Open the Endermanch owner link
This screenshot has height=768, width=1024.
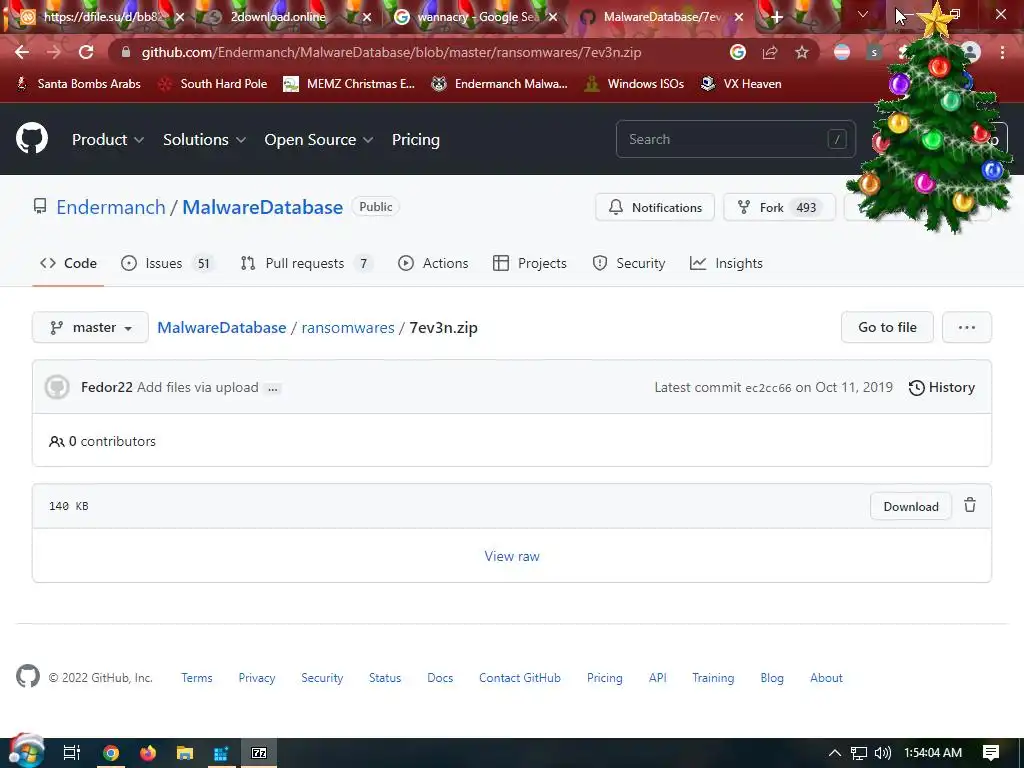111,207
